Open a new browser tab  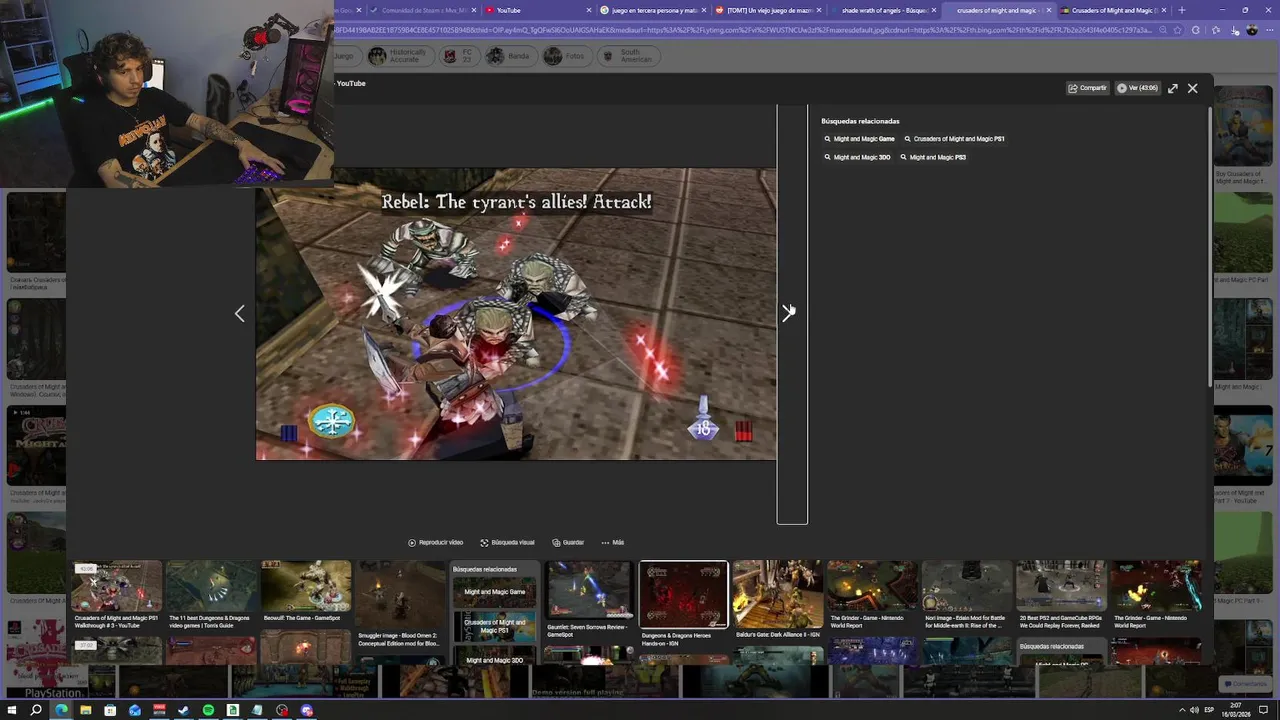click(1182, 10)
